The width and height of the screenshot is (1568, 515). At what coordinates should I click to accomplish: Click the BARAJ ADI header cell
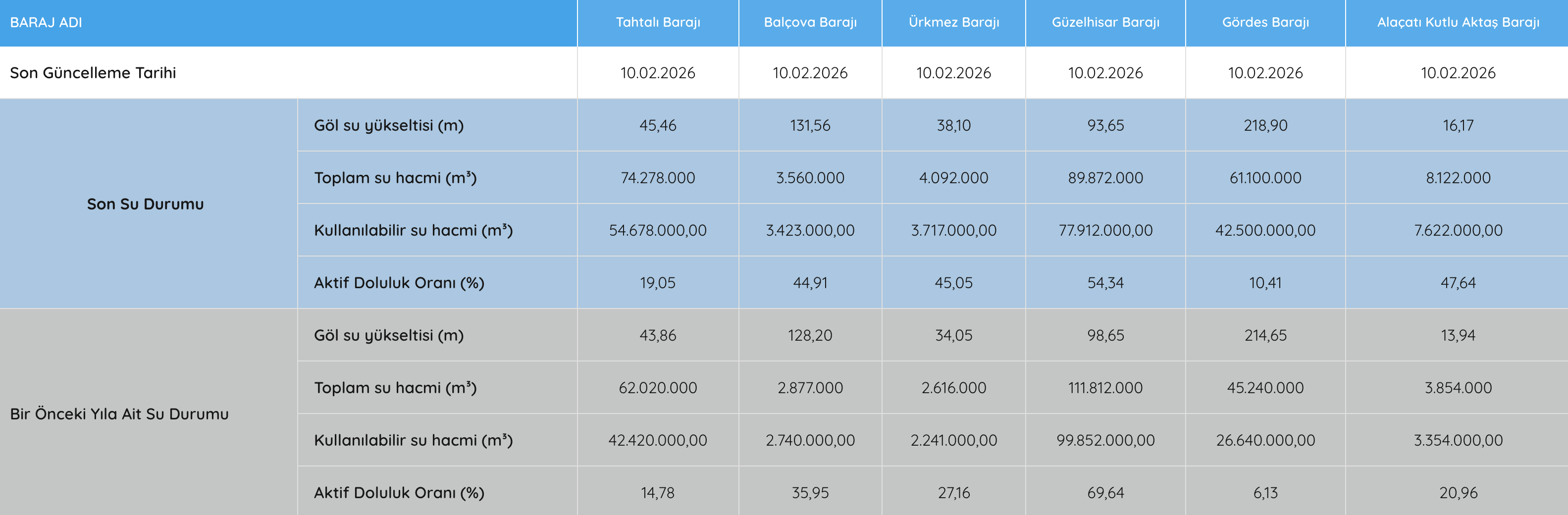[x=46, y=22]
